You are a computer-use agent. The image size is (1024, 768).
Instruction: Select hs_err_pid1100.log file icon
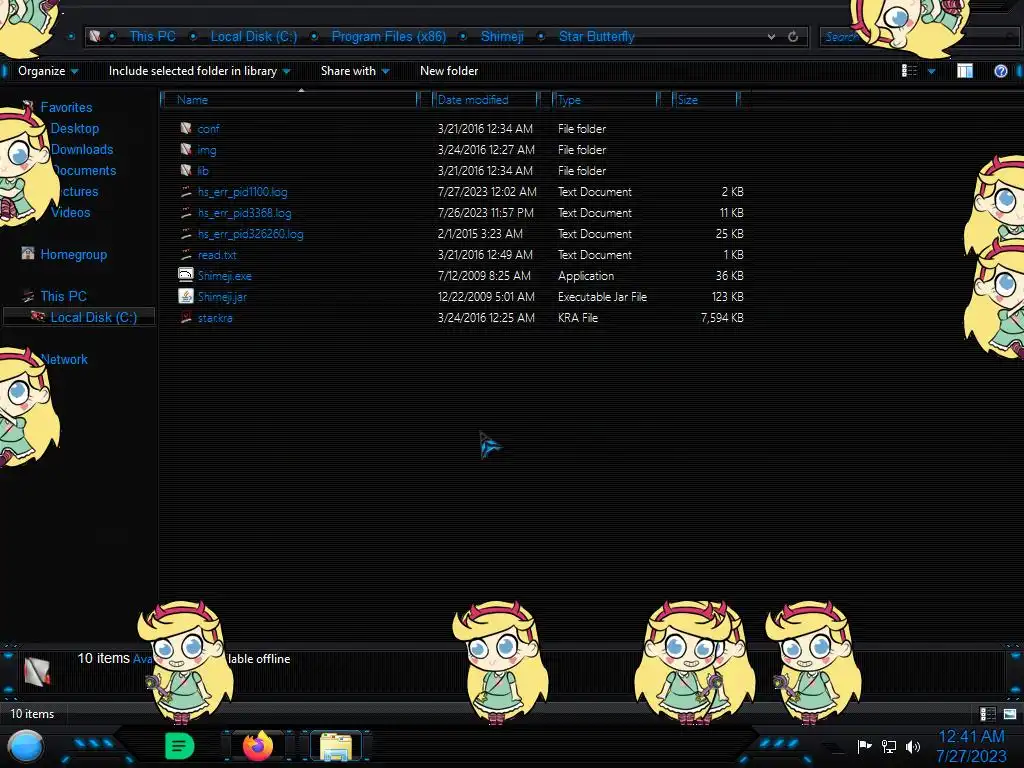coord(186,192)
